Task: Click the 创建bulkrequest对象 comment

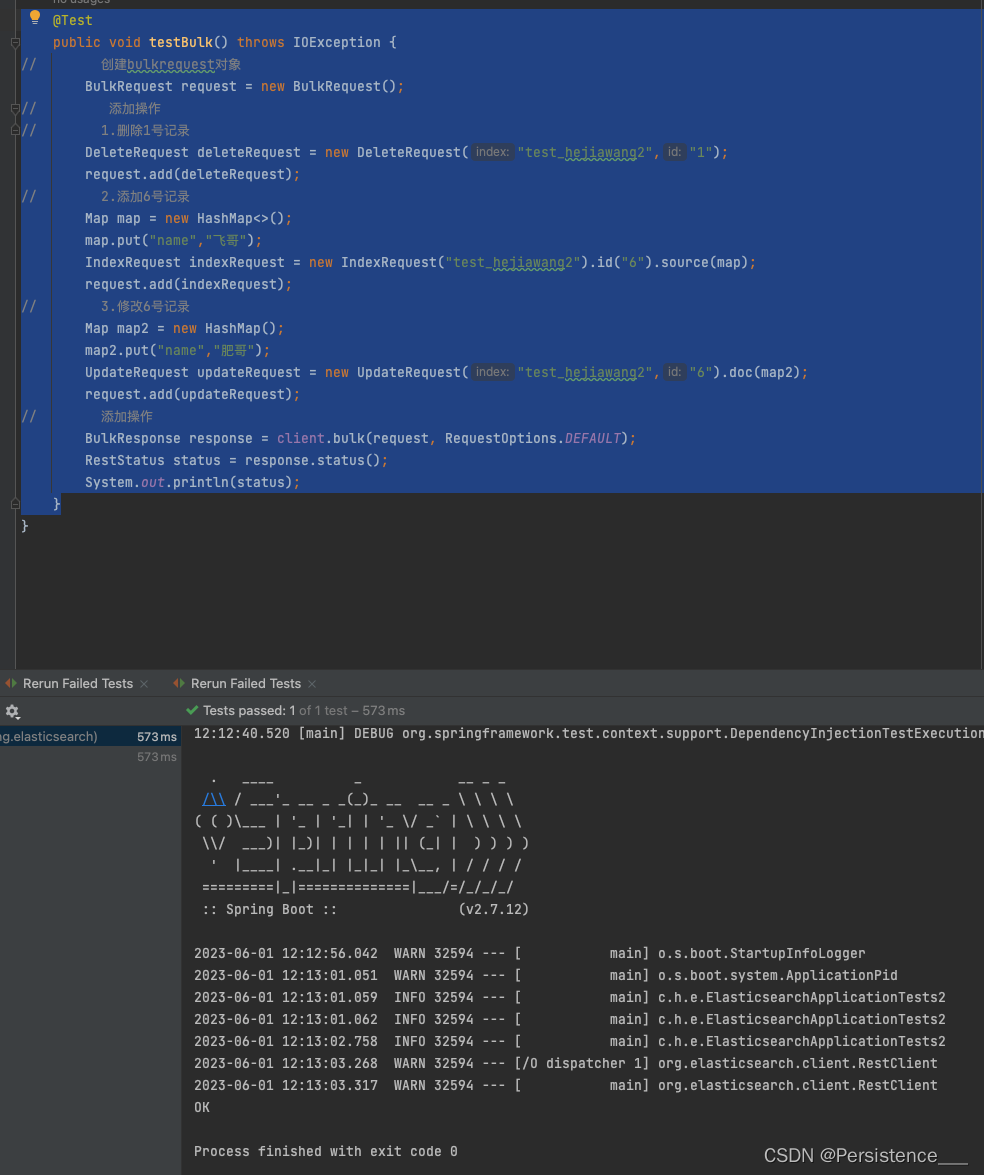Action: (171, 64)
